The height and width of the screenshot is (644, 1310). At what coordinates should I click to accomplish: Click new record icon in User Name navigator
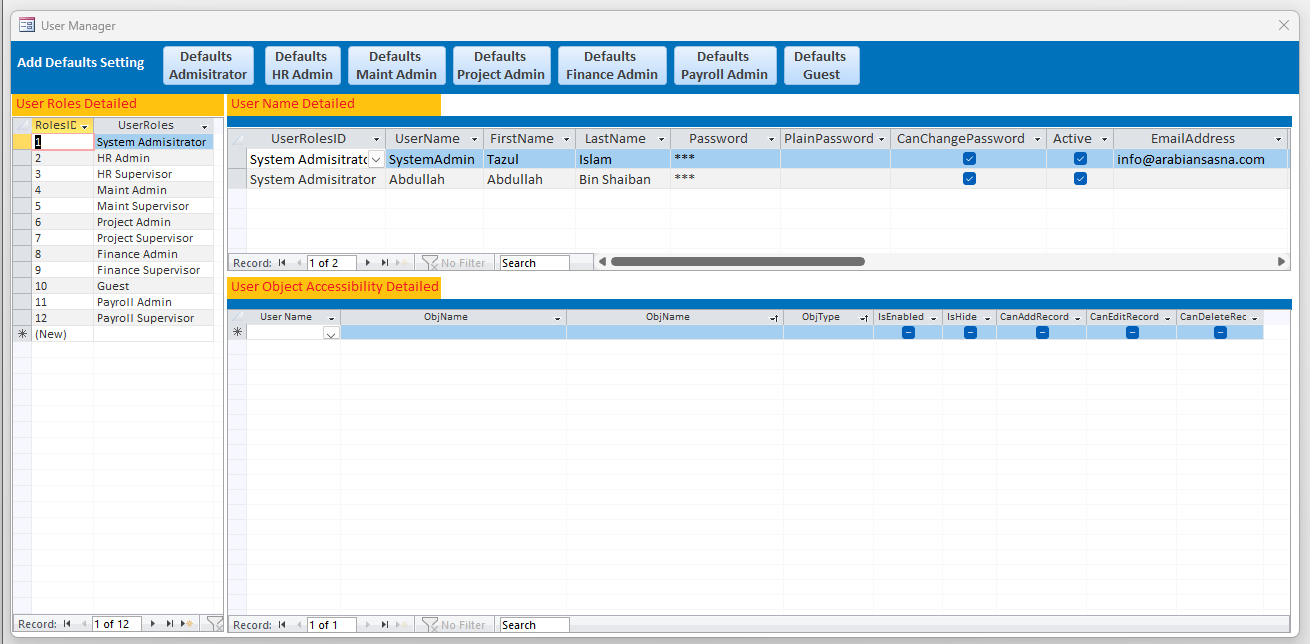[402, 263]
